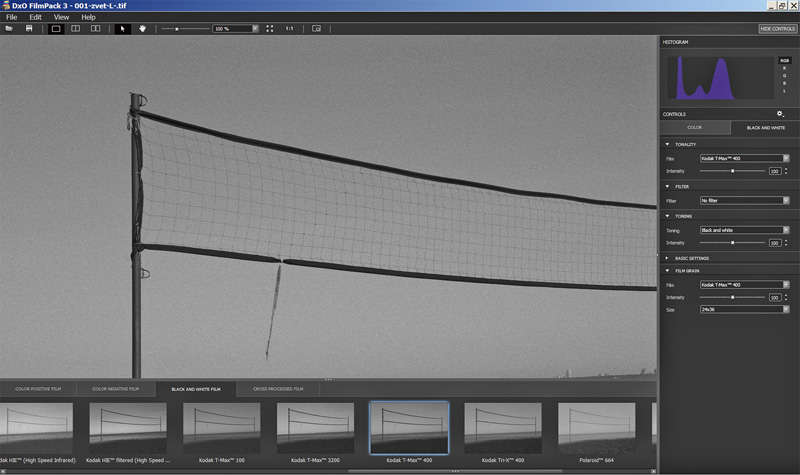Viewport: 800px width, 475px height.
Task: Open the View menu
Action: pos(62,17)
